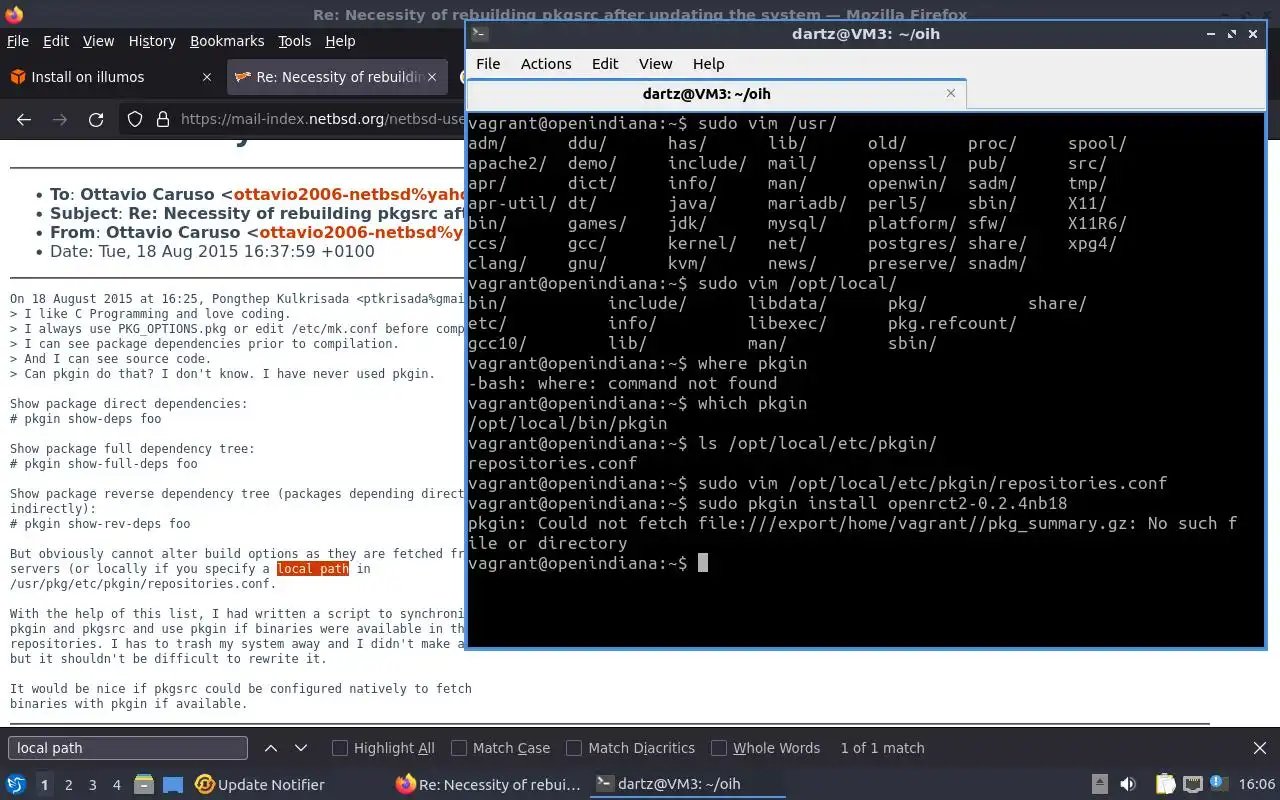Open the terminal View menu

click(x=655, y=63)
